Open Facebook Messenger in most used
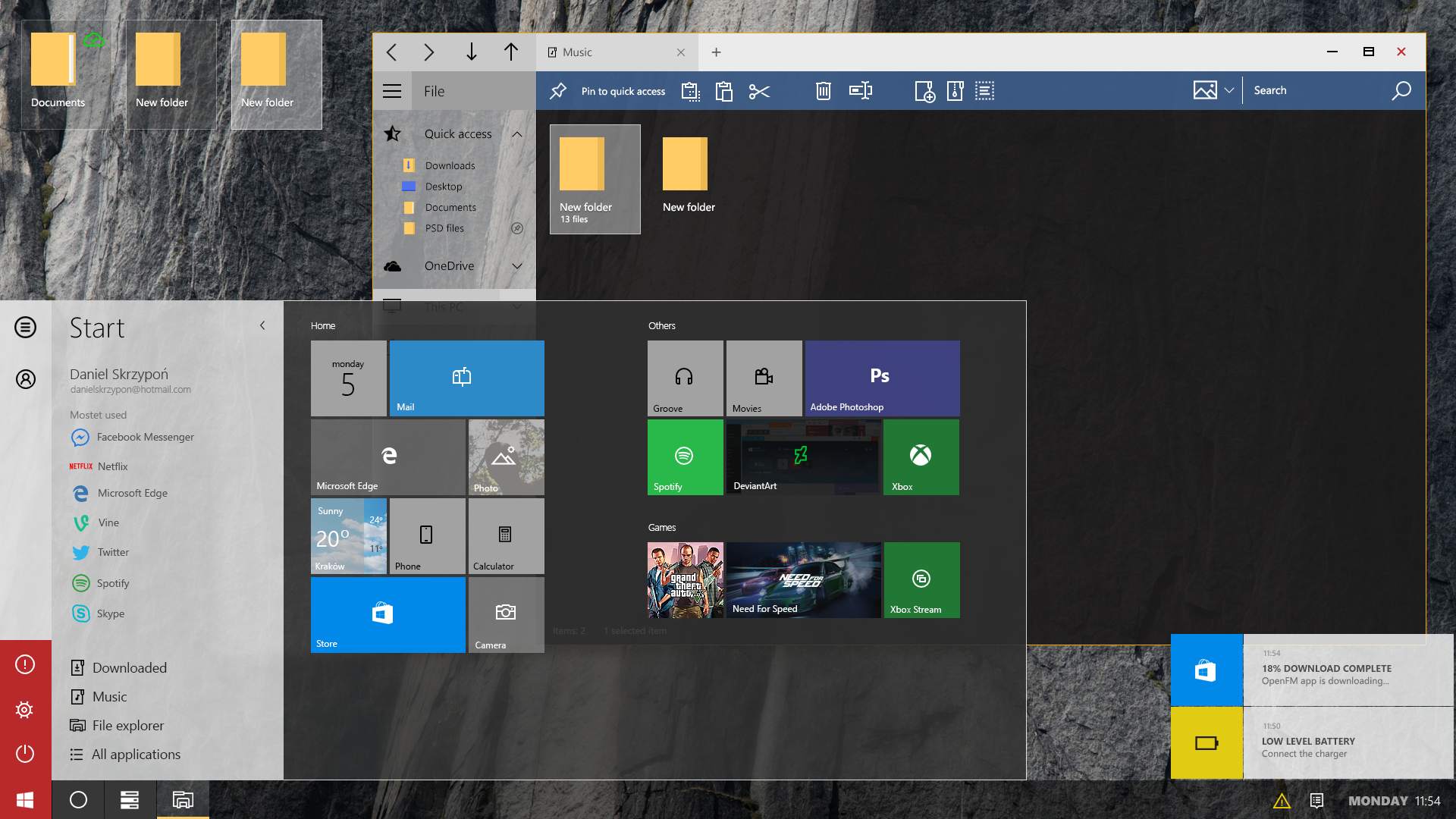 point(133,438)
